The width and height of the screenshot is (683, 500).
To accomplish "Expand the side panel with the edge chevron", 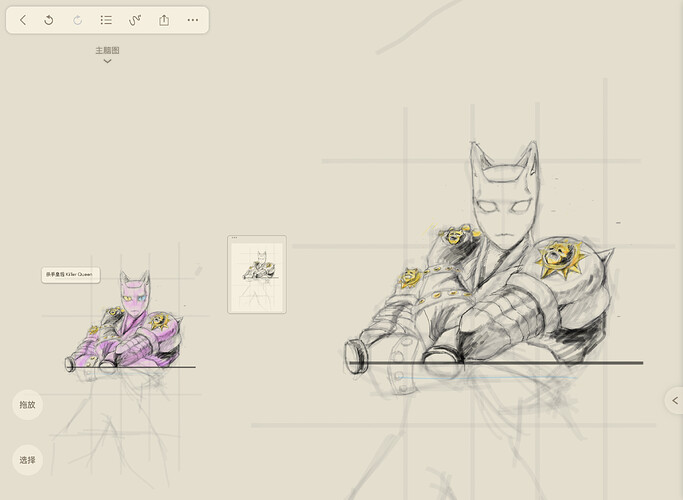I will tap(675, 400).
